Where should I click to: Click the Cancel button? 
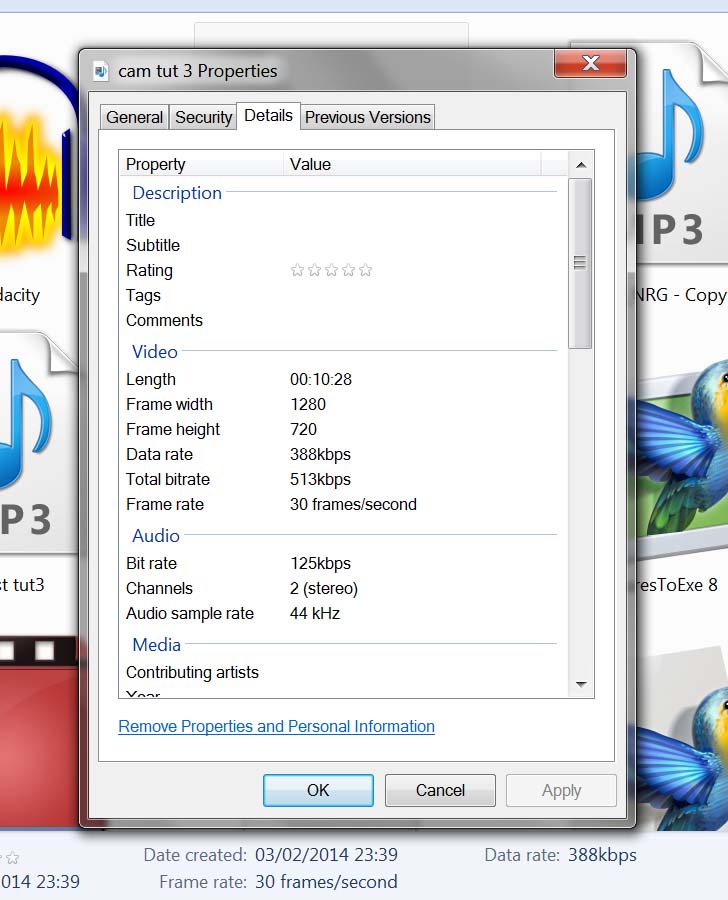[x=440, y=790]
